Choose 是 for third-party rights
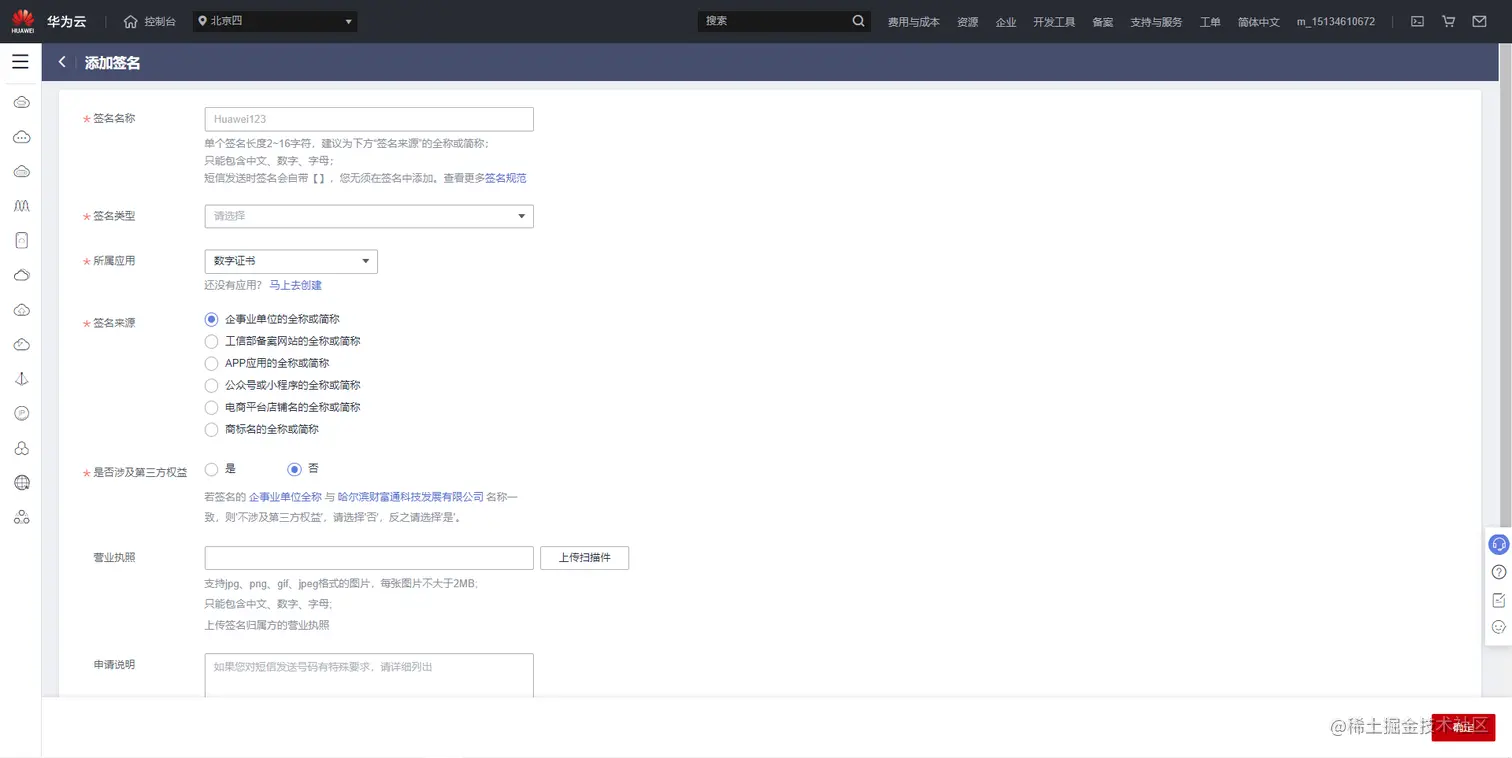This screenshot has height=758, width=1512. 211,469
